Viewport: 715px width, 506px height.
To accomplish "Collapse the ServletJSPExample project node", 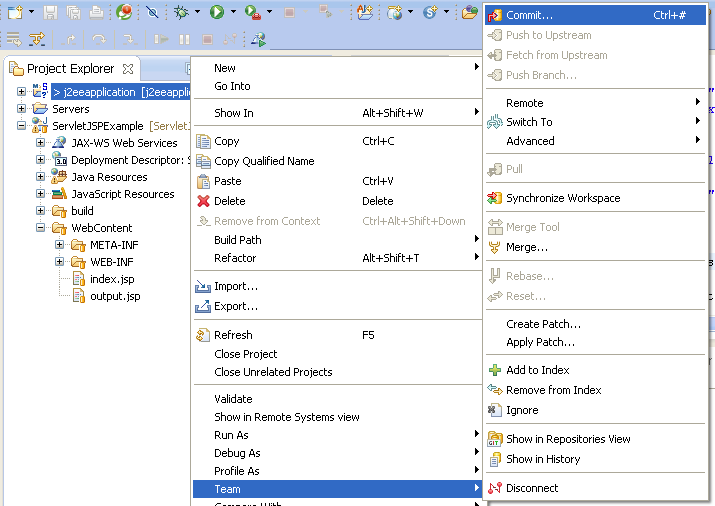I will pyautogui.click(x=21, y=125).
